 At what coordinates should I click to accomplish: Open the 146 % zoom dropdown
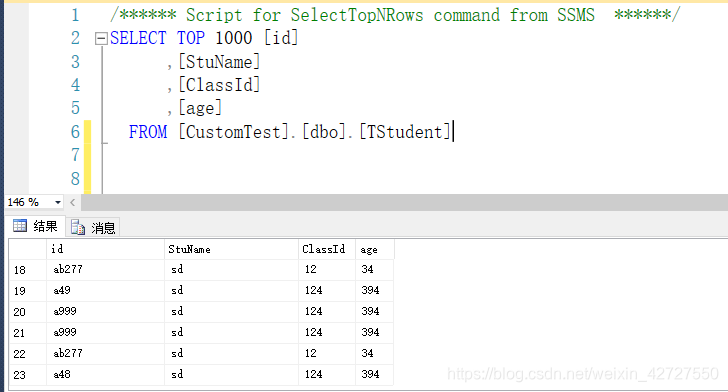[58, 203]
